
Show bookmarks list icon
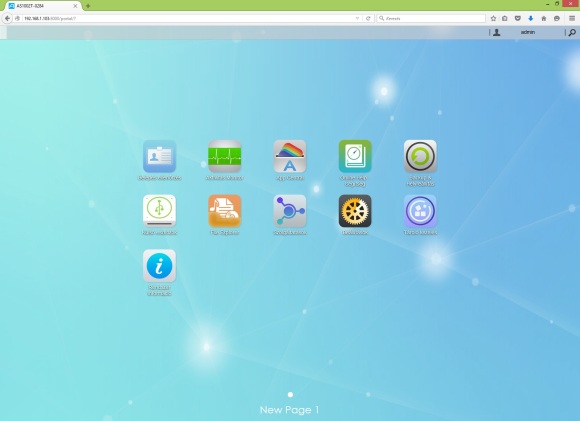[505, 18]
